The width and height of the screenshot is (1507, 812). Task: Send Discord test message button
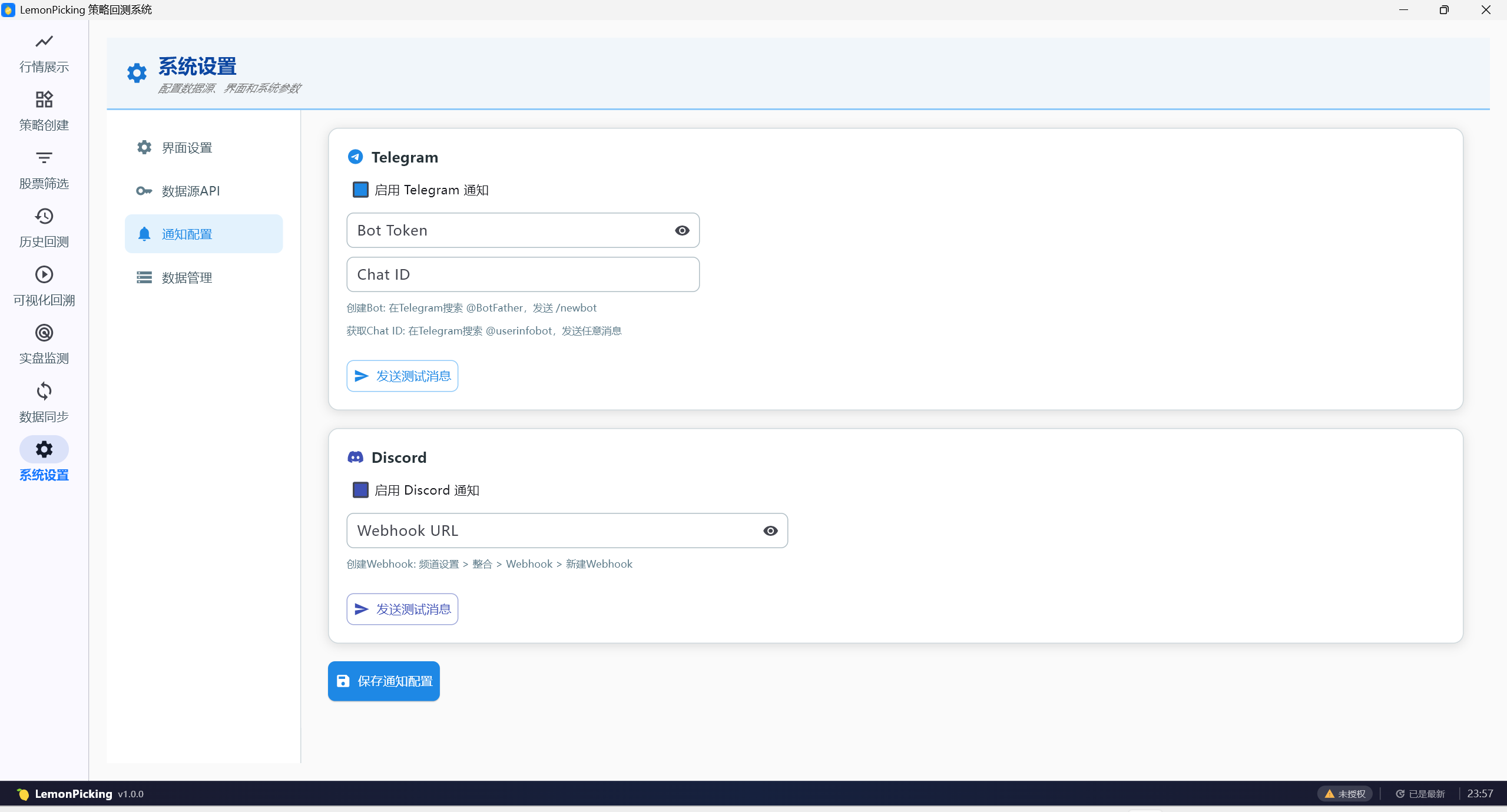[x=402, y=609]
